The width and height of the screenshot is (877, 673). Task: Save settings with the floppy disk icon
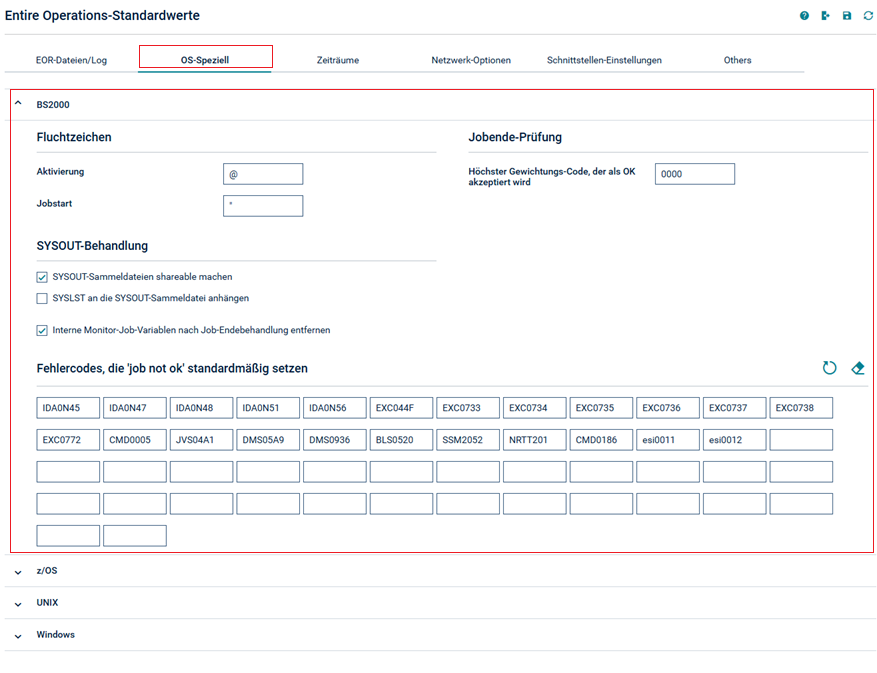click(x=847, y=16)
